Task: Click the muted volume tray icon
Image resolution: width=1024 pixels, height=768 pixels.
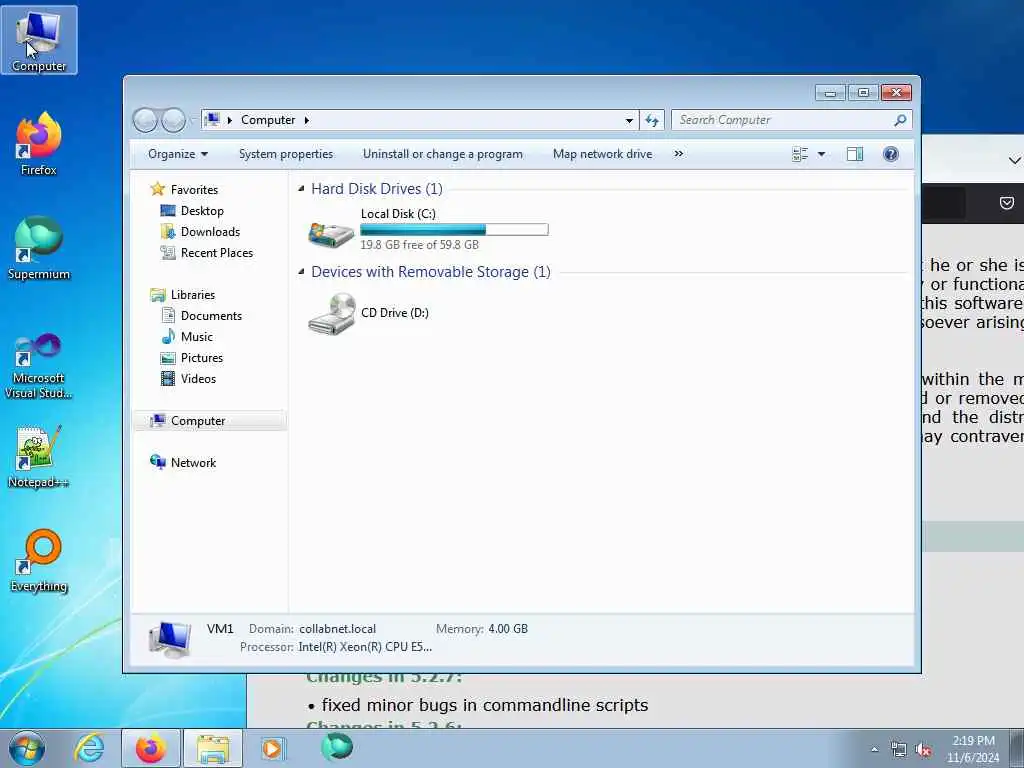Action: click(923, 750)
